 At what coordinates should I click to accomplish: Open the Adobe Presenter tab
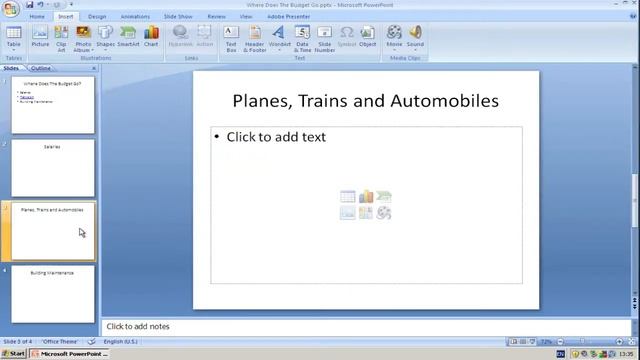289,16
